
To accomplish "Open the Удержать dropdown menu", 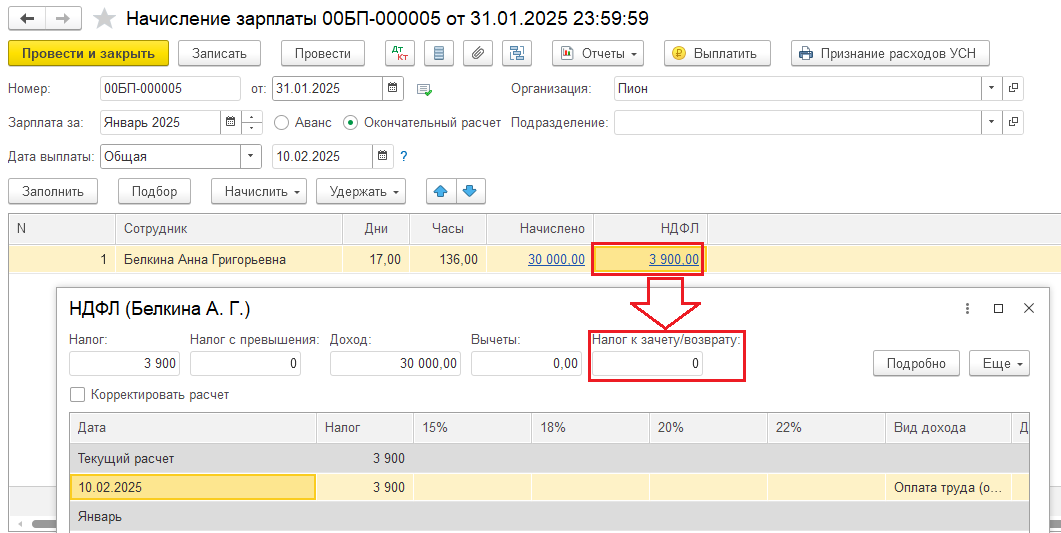I will tap(361, 191).
